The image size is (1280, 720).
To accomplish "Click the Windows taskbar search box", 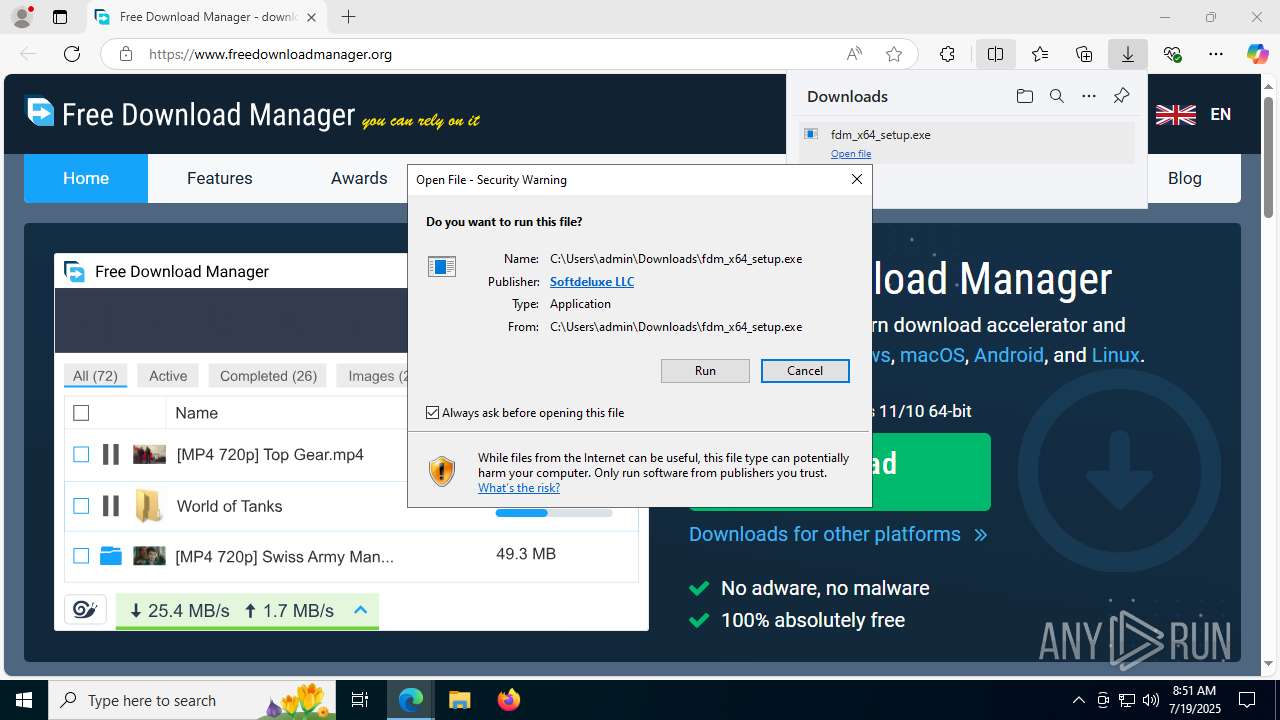I will tap(193, 700).
